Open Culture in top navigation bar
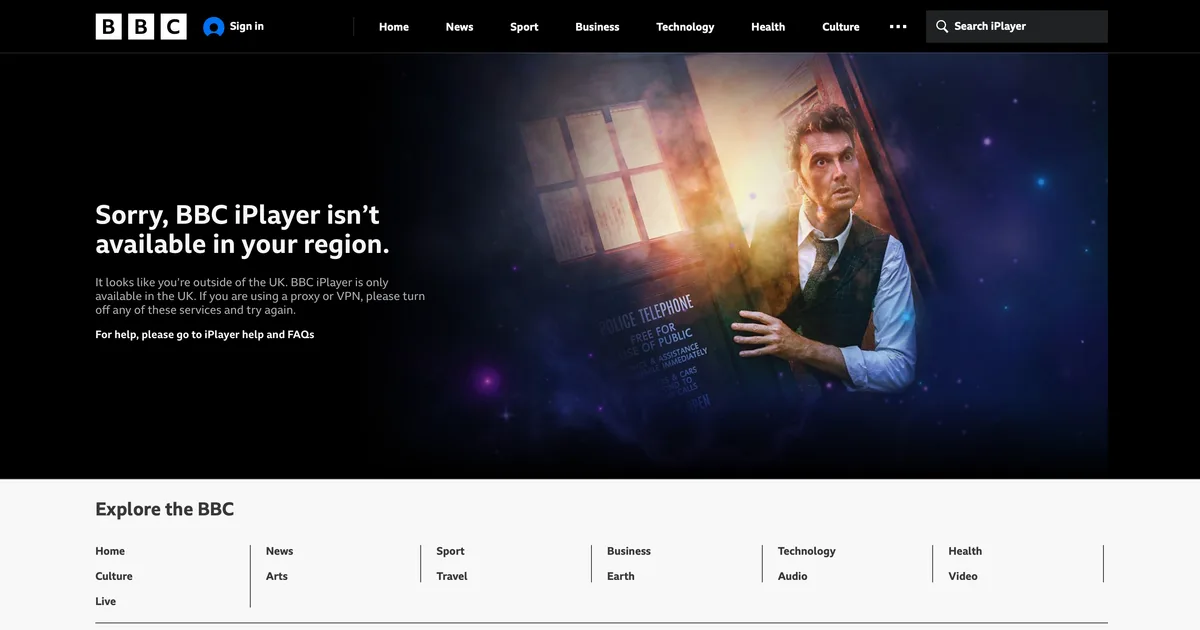1200x630 pixels. 841,27
